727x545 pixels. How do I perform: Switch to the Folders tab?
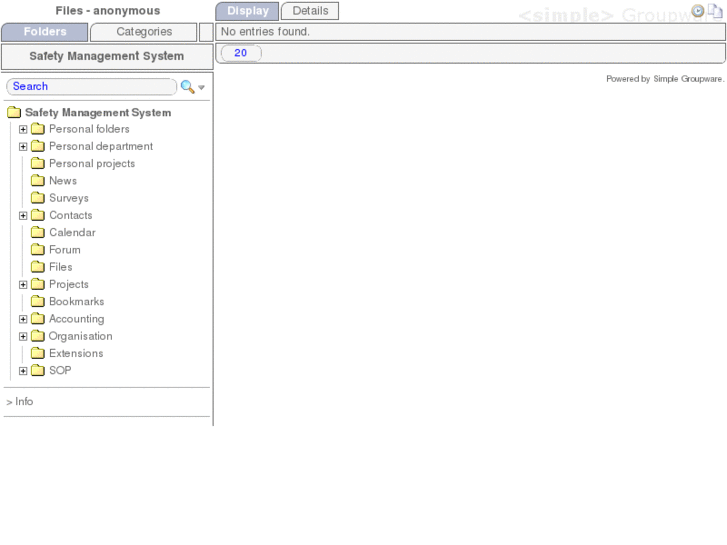click(x=45, y=32)
